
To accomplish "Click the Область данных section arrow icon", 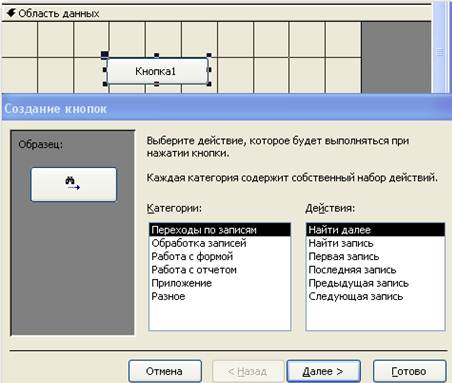I will 11,13.
